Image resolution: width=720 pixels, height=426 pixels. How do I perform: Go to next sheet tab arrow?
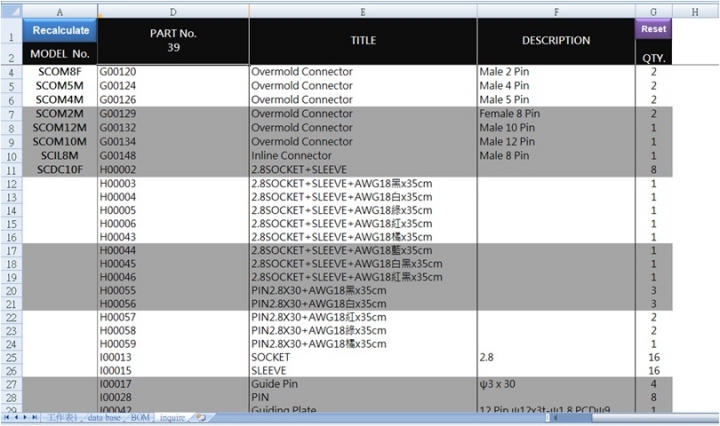(x=25, y=417)
